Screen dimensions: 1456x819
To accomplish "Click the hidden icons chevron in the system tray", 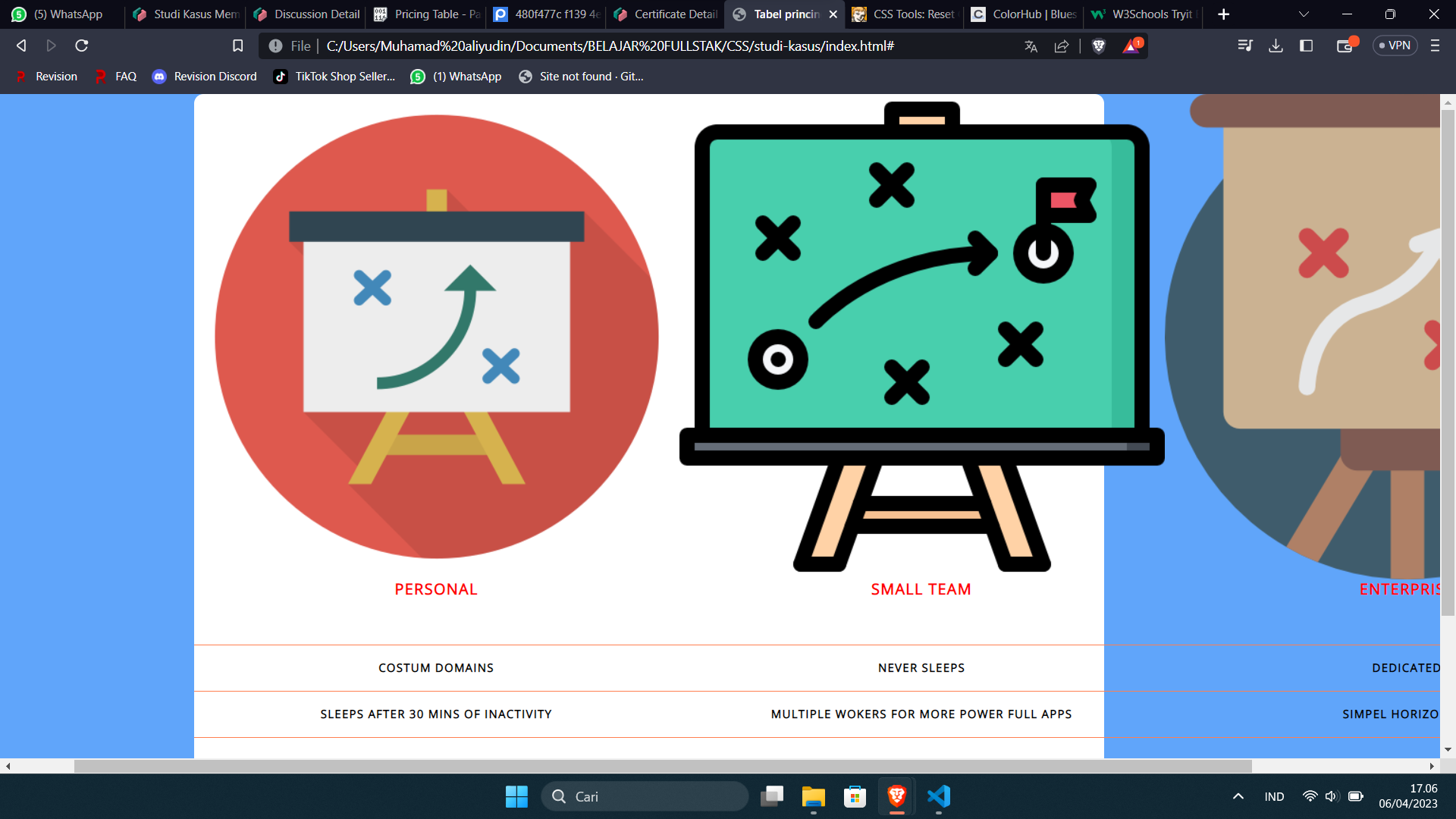I will (1238, 796).
